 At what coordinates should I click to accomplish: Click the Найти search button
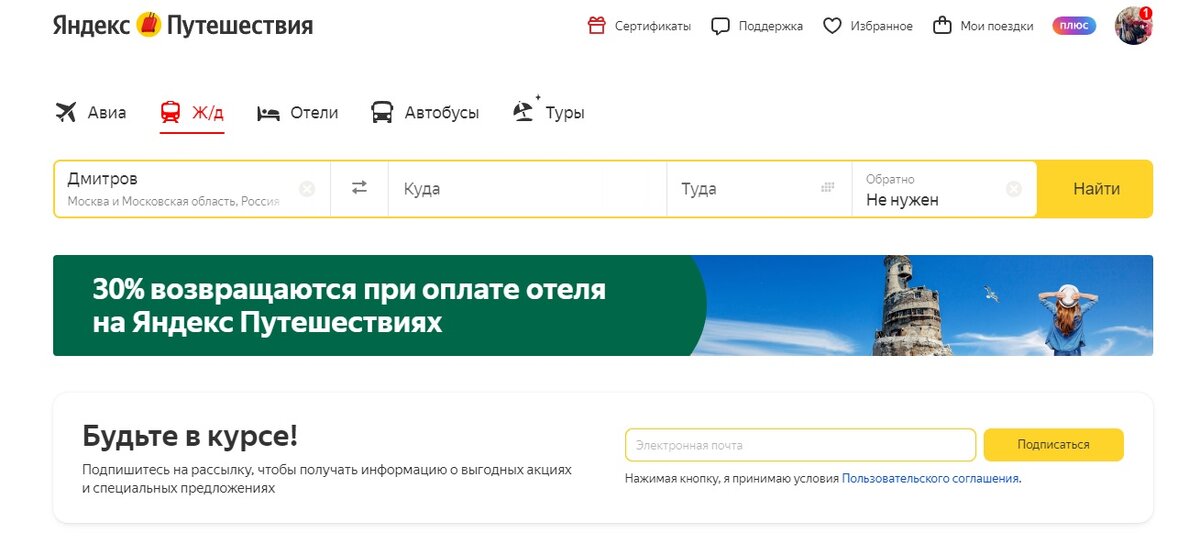(1096, 189)
